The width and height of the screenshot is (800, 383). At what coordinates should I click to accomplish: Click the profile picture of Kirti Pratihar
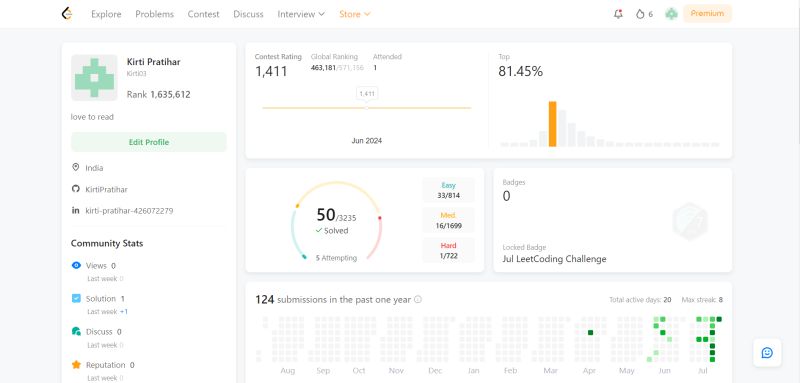(94, 78)
